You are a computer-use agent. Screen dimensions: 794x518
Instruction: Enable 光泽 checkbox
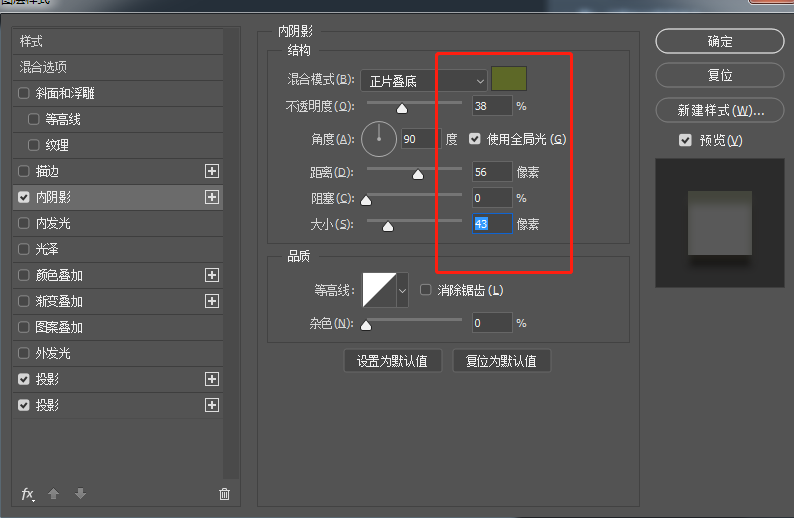pyautogui.click(x=24, y=249)
